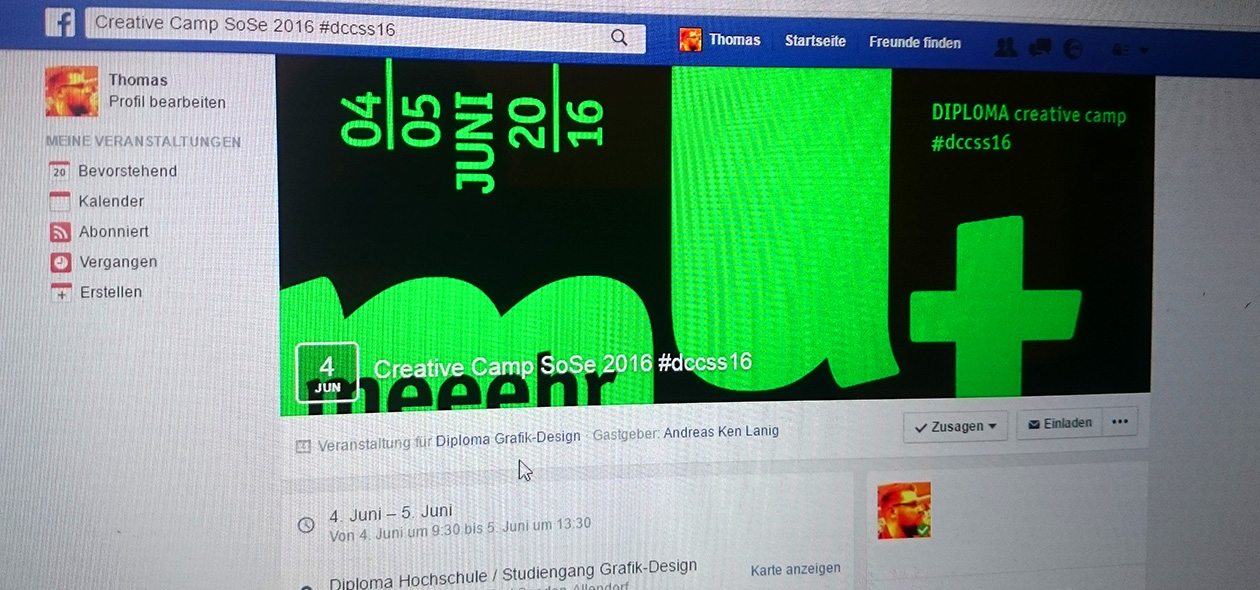This screenshot has width=1260, height=590.
Task: Open privacy shortcuts lock icon
Action: click(1121, 49)
